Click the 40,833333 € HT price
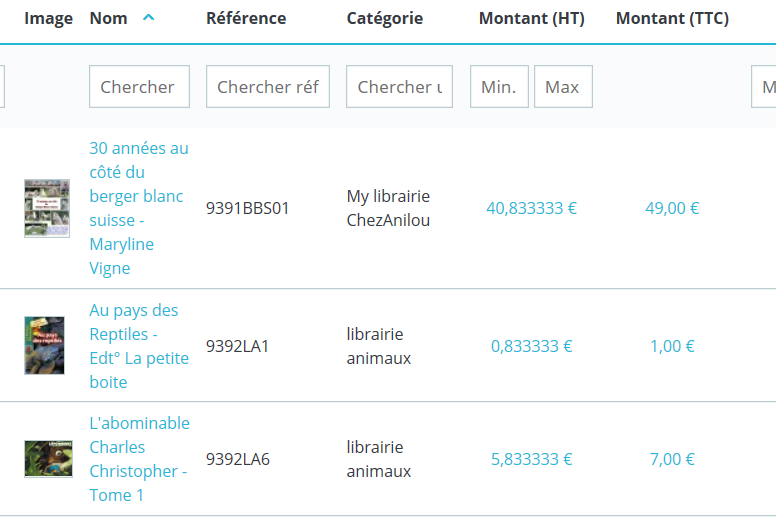776x520 pixels. [x=531, y=208]
